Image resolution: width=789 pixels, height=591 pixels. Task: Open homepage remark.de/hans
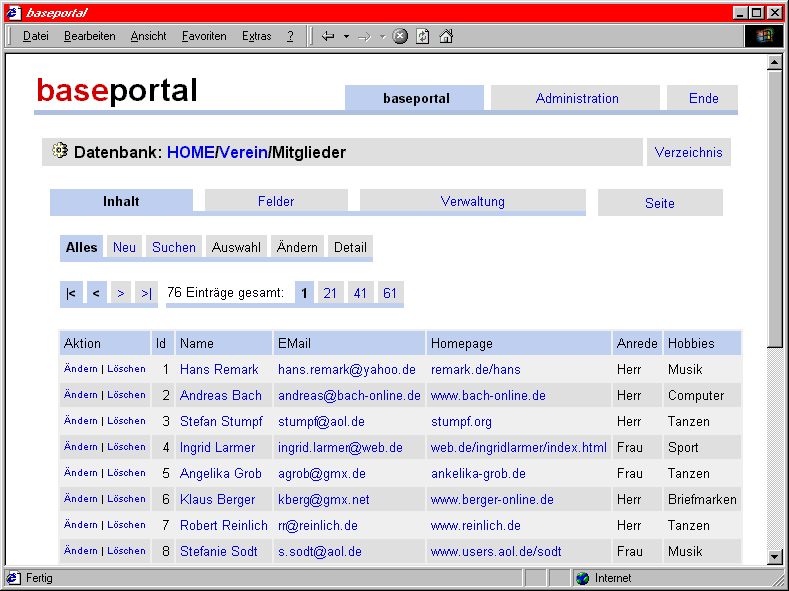coord(476,369)
